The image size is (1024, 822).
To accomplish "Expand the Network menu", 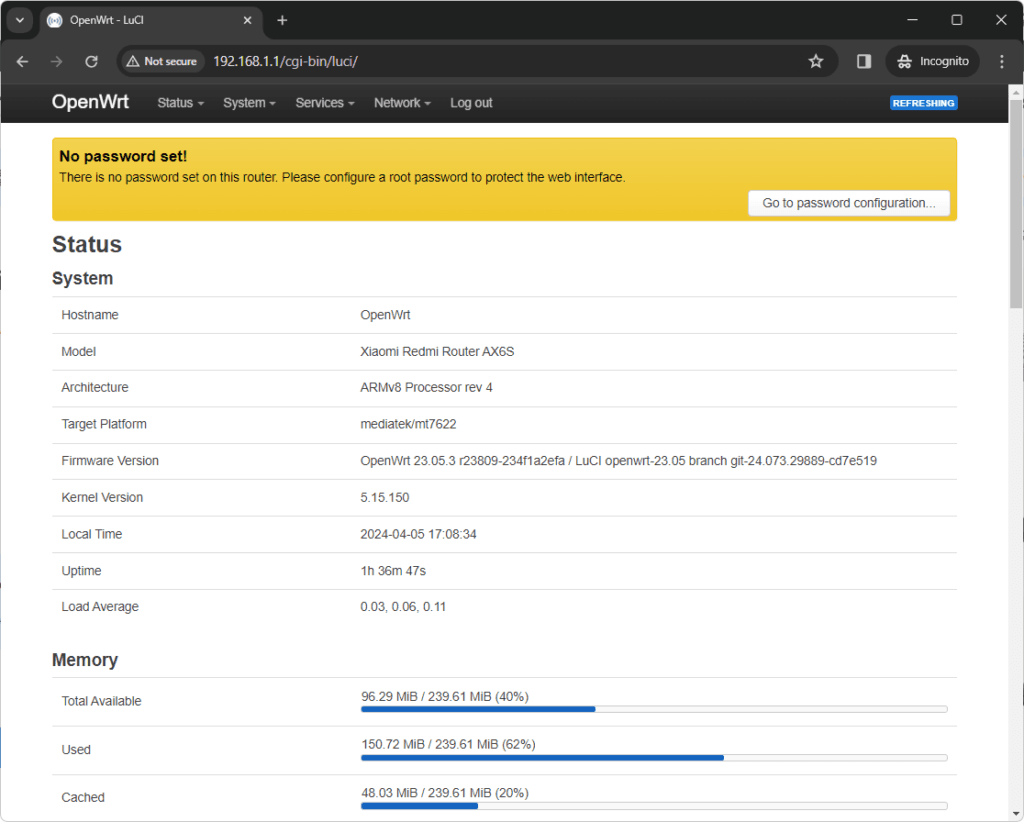I will (x=402, y=103).
